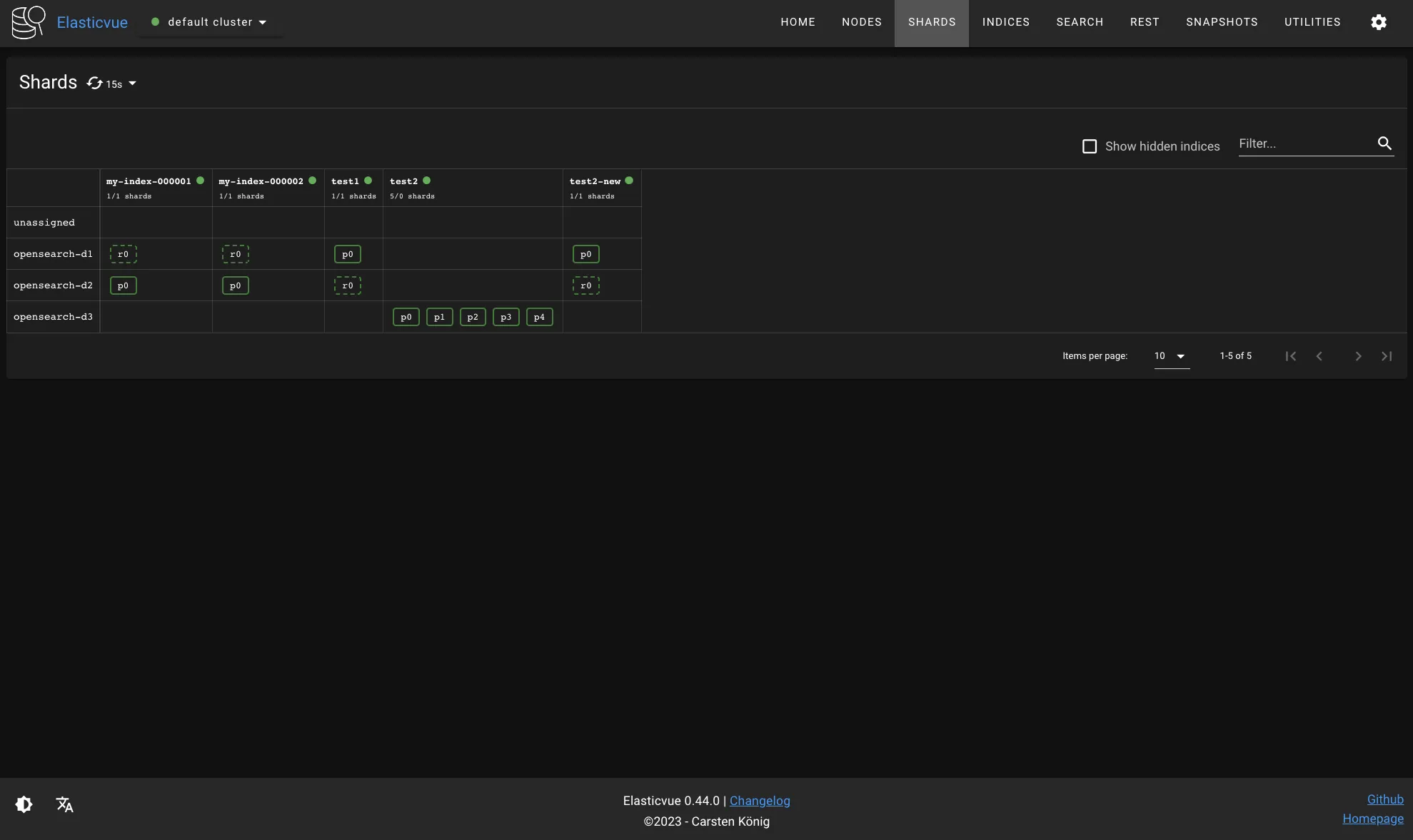Viewport: 1413px width, 840px height.
Task: Go to the last page of shards
Action: pyautogui.click(x=1387, y=356)
